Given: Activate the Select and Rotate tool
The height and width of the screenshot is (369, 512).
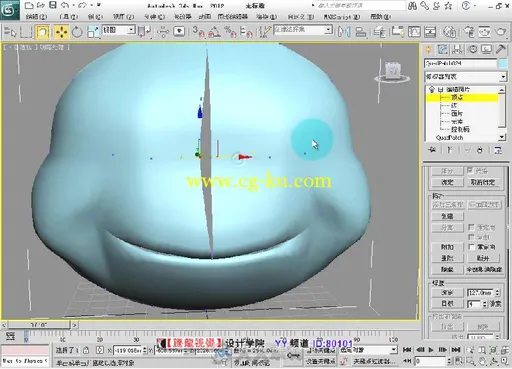Looking at the screenshot, I should pyautogui.click(x=77, y=32).
